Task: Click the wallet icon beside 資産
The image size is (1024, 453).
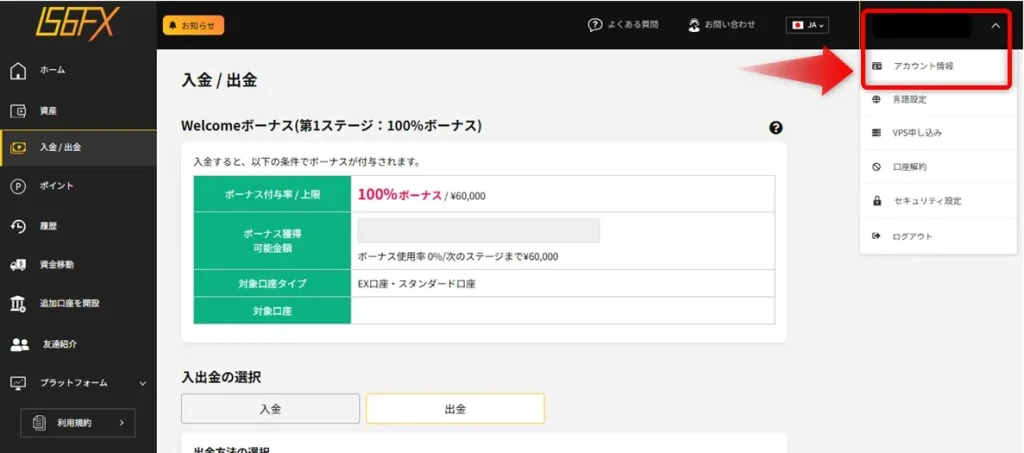Action: click(x=18, y=112)
